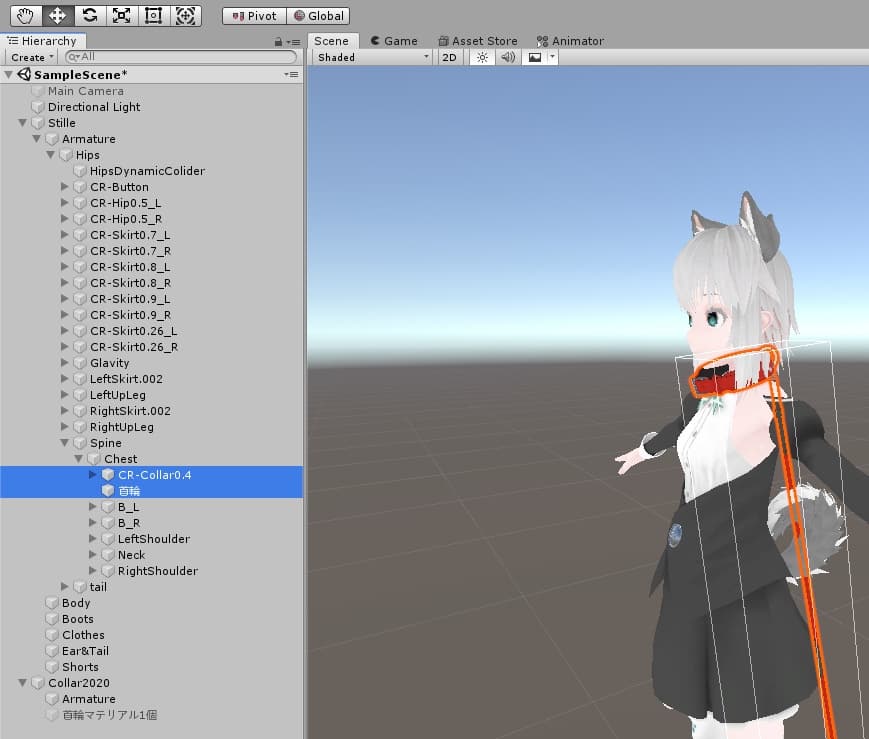This screenshot has width=869, height=739.
Task: Select the Glavity object
Action: click(x=110, y=363)
